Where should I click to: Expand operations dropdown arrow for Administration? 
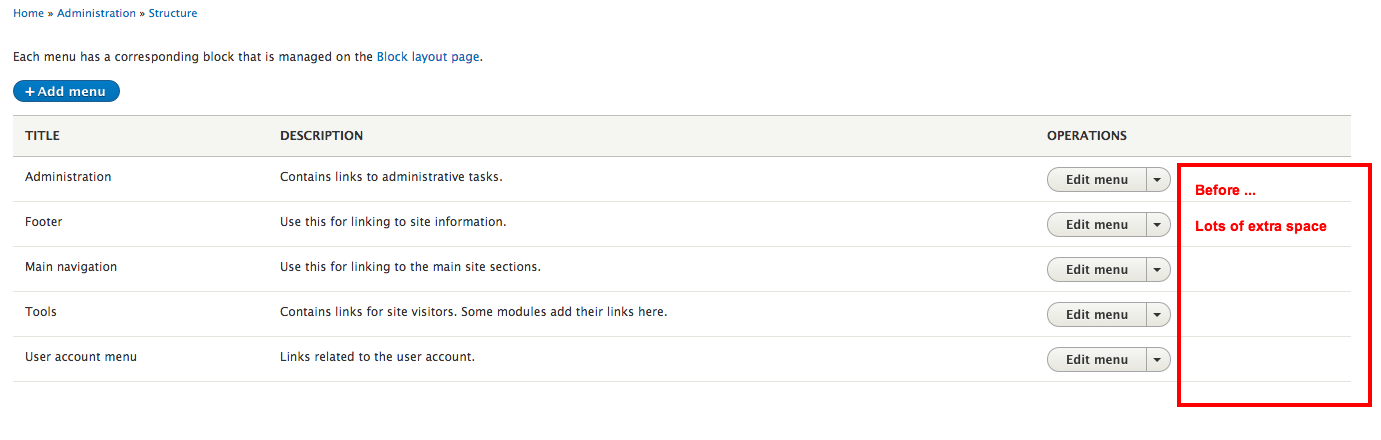tap(1157, 180)
